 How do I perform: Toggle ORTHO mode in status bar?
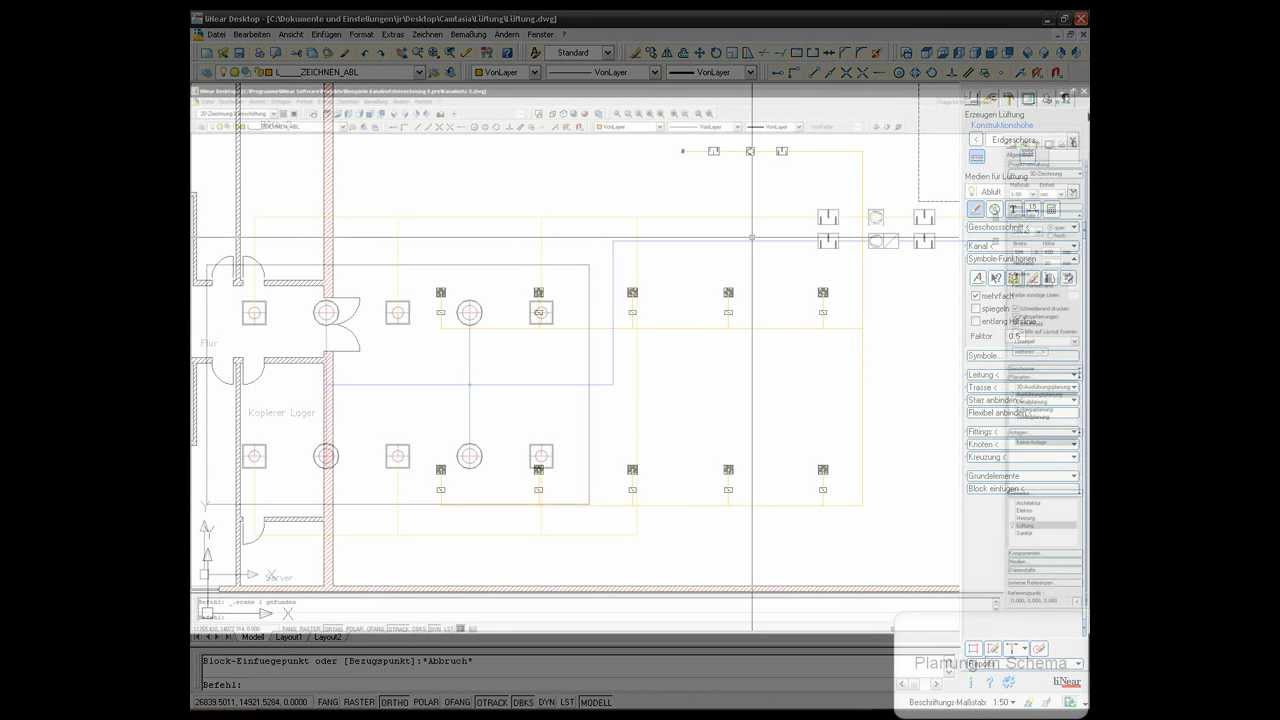(x=394, y=702)
